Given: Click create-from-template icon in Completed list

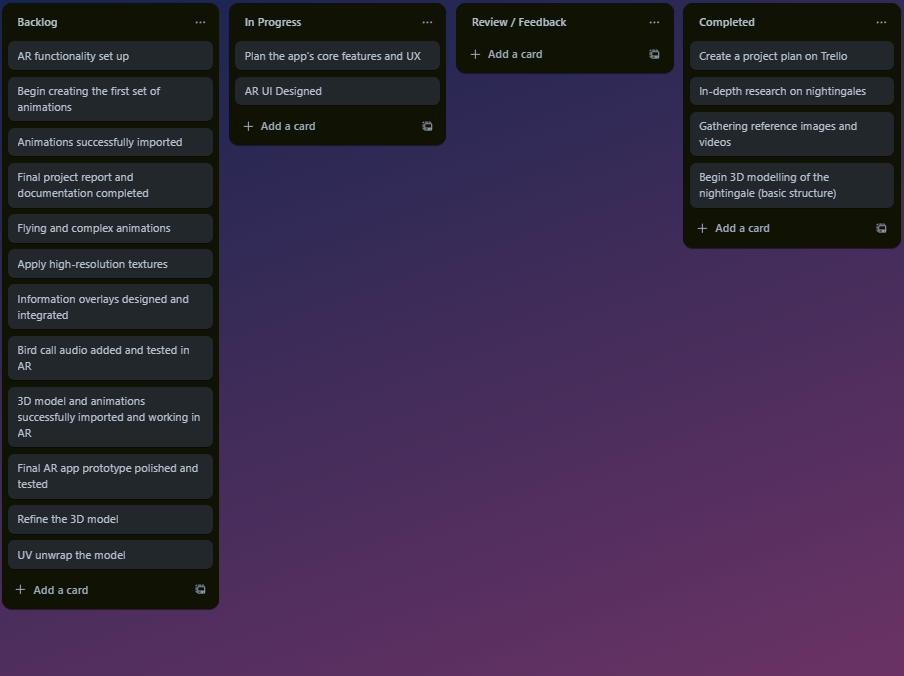Looking at the screenshot, I should (881, 229).
